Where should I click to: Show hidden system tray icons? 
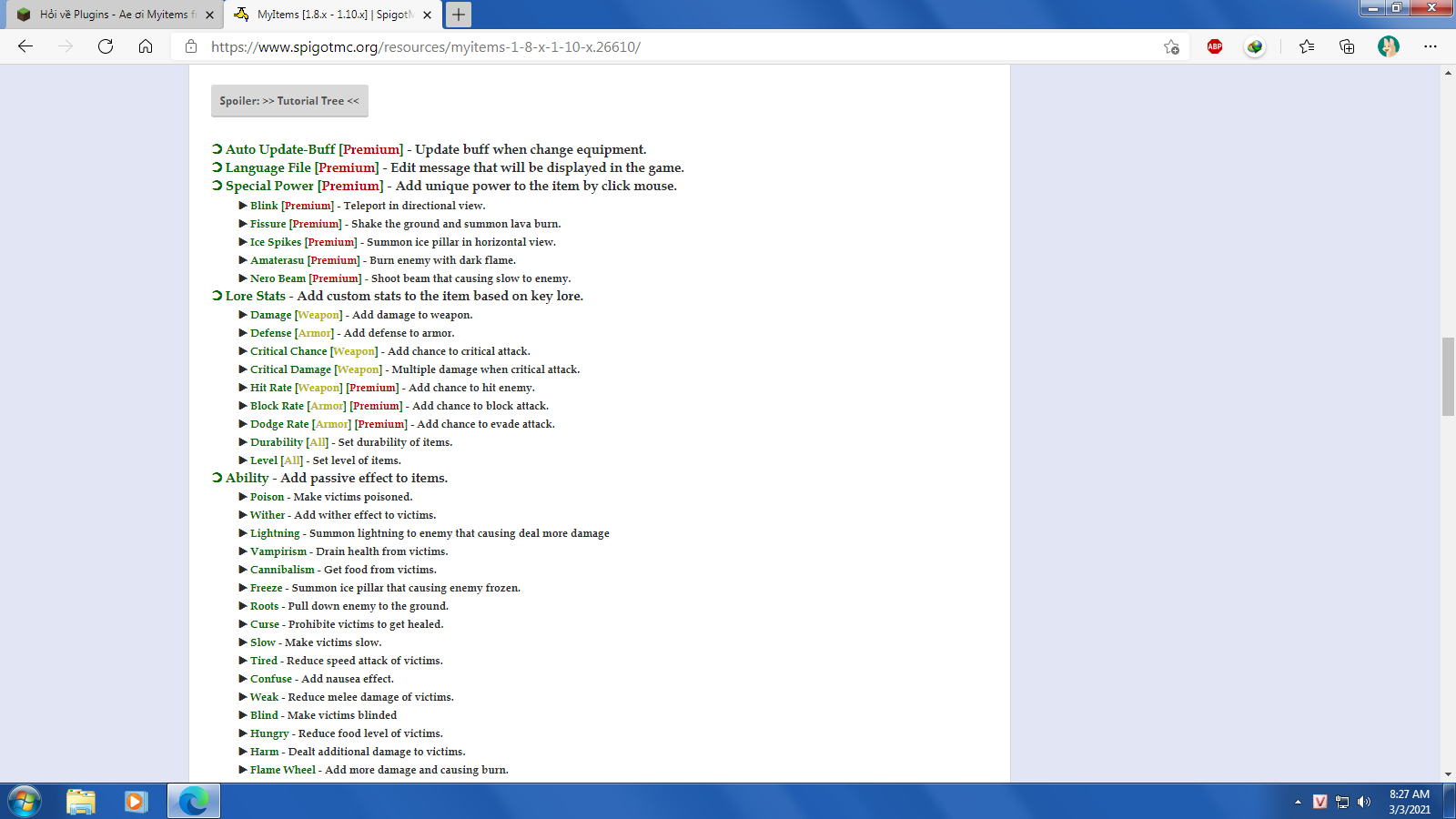tap(1298, 802)
